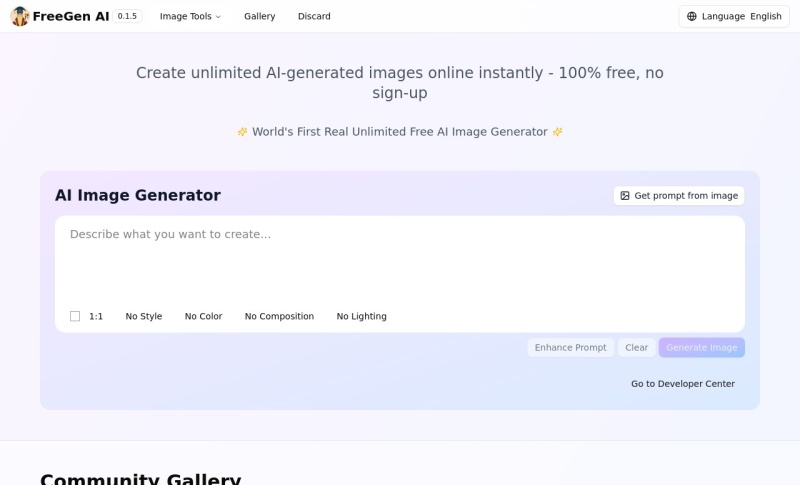Click the left sparkle icon near World's First
800x485 pixels.
click(x=242, y=132)
